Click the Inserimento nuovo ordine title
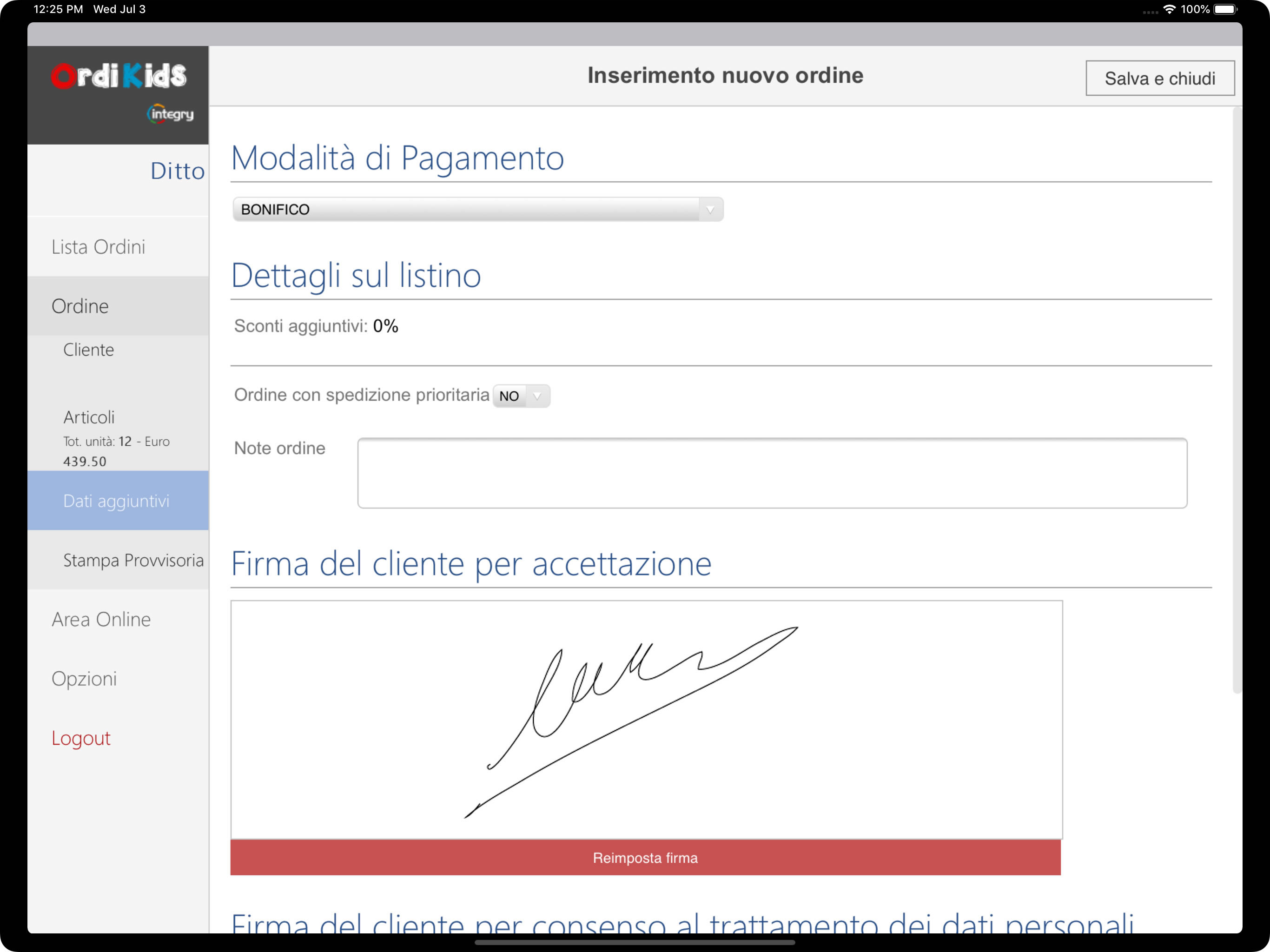 [x=725, y=75]
